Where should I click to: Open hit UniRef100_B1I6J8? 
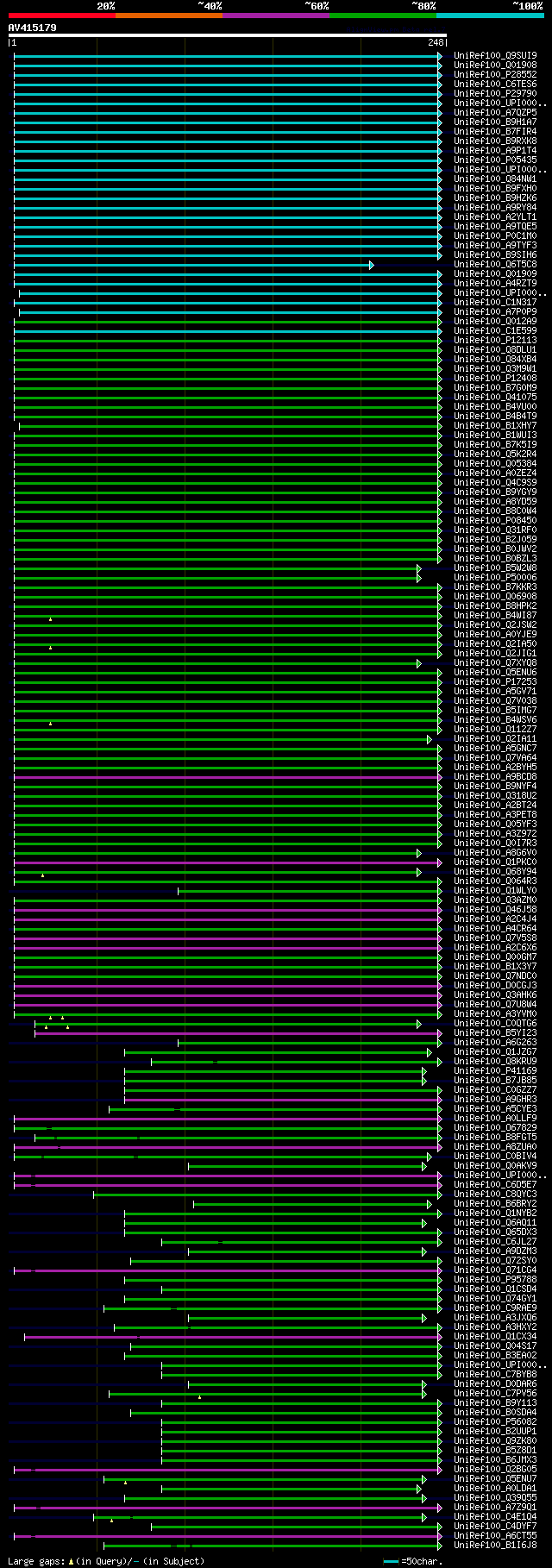coord(495,1546)
